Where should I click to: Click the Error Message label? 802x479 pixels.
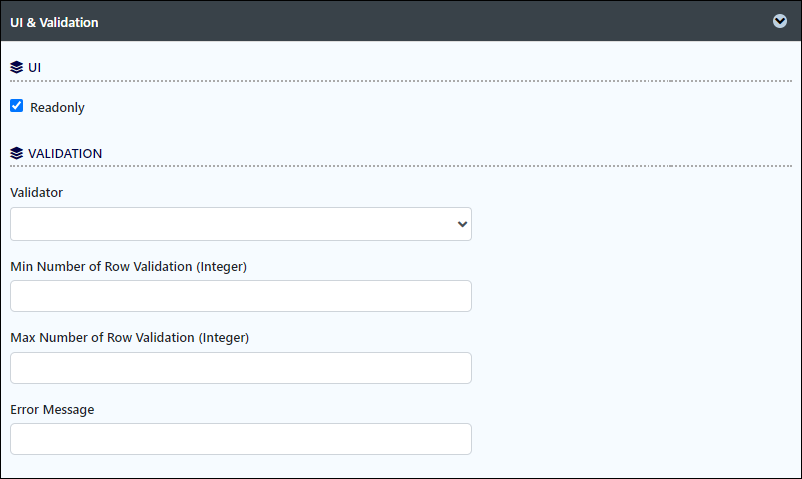click(x=52, y=409)
